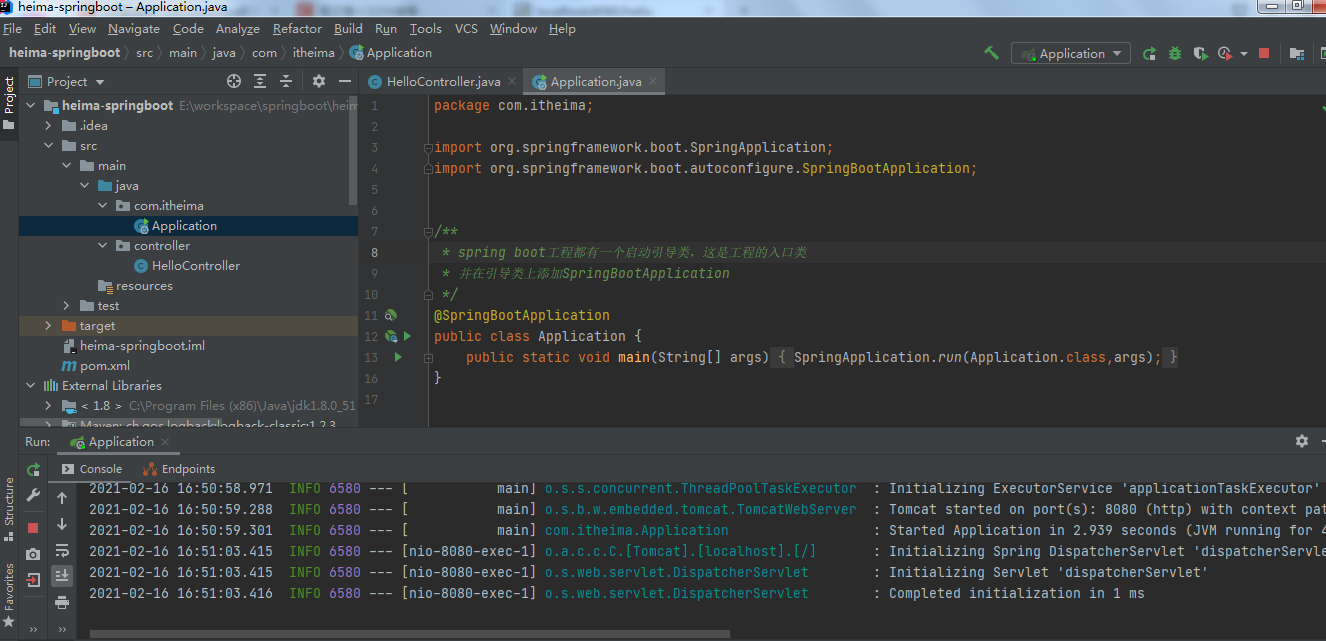Pin the Run tool window via options gear

(x=1301, y=441)
